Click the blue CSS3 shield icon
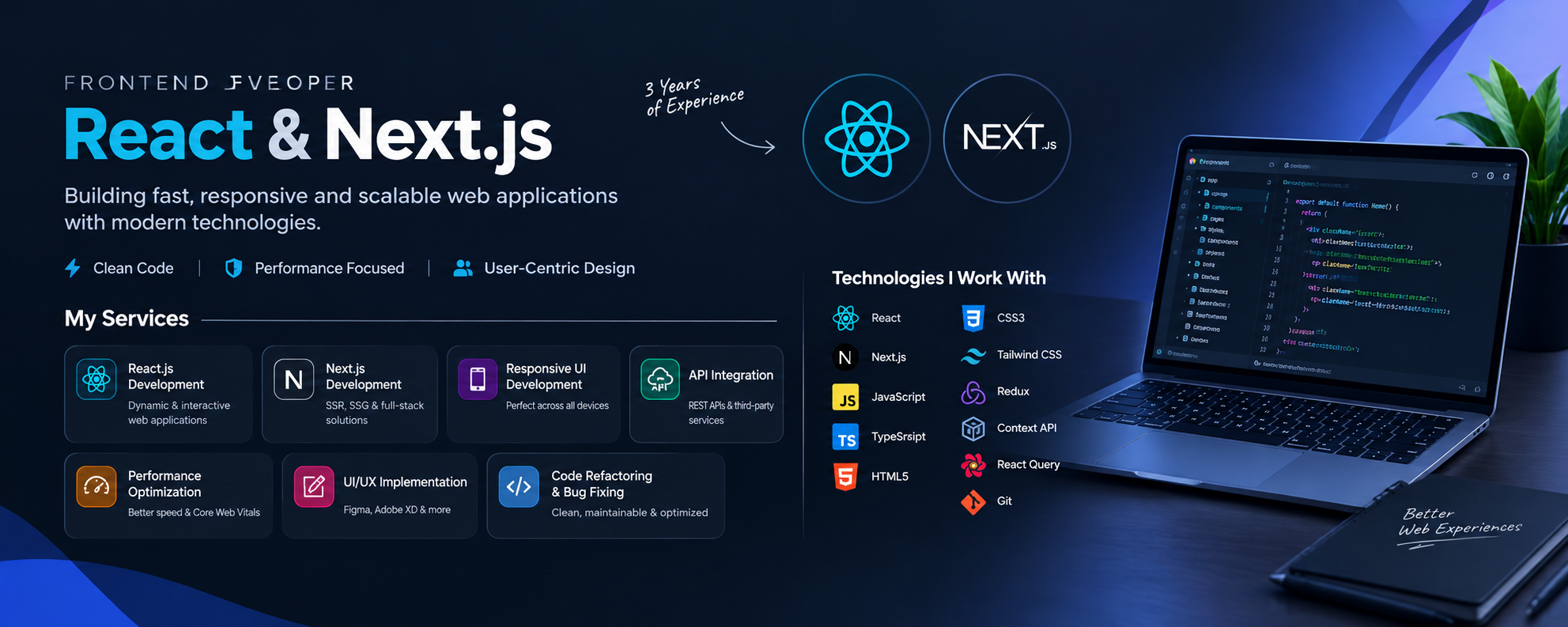Image resolution: width=1568 pixels, height=627 pixels. 973,318
